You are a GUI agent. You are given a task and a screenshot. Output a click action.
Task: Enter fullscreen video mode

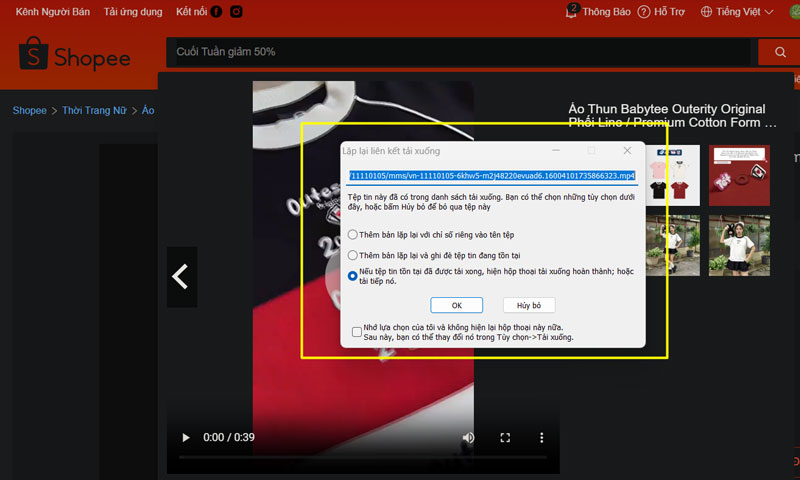click(x=505, y=438)
